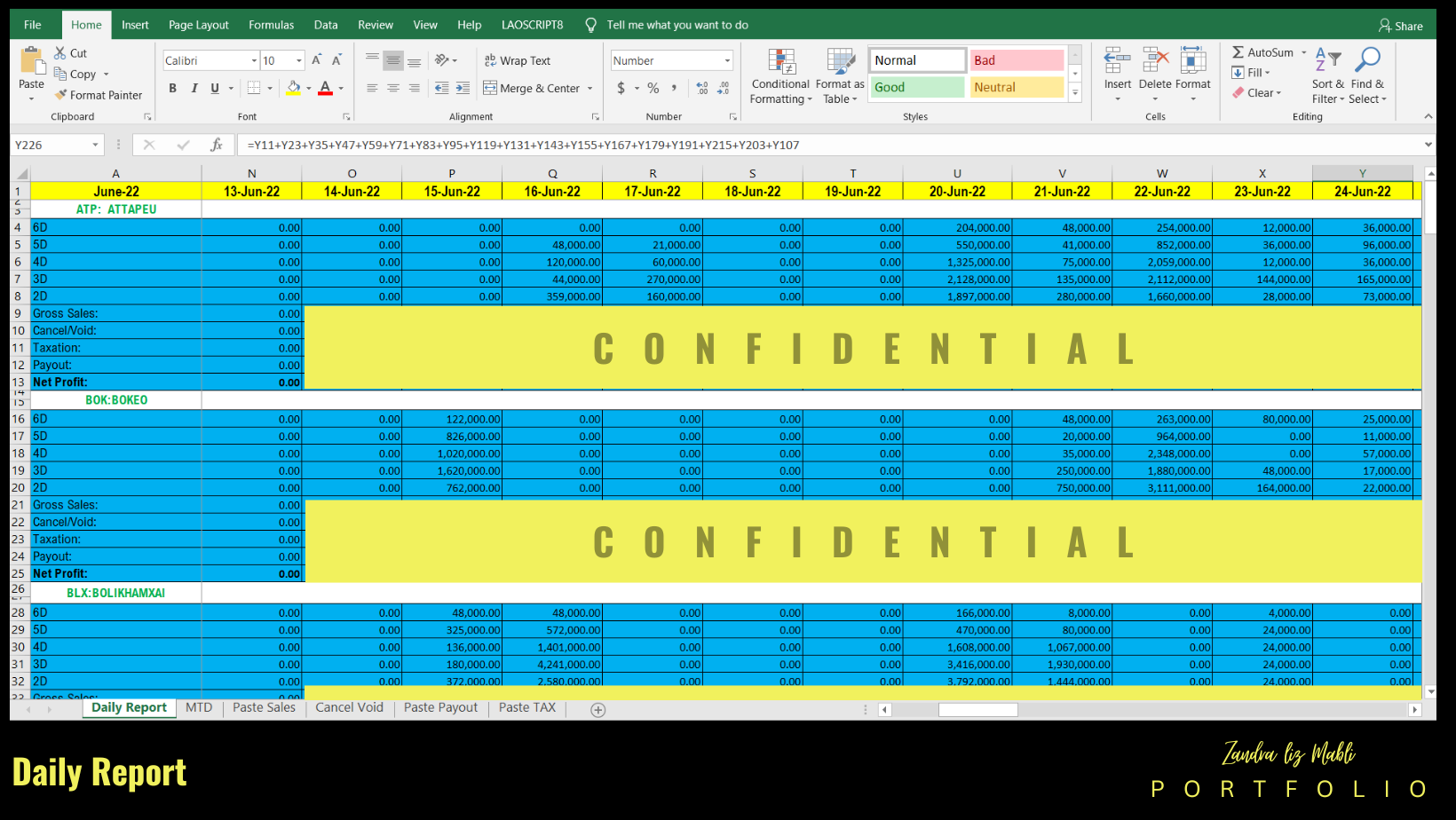Expand the cell Styles gallery

[x=1075, y=92]
